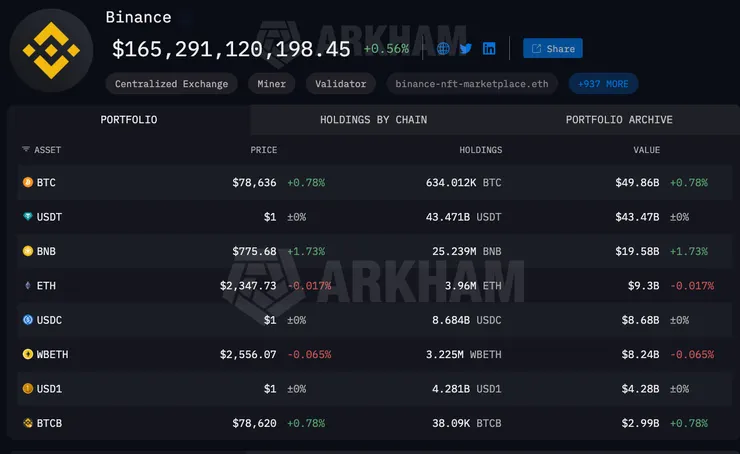Open the USDT asset name
The width and height of the screenshot is (740, 454).
point(49,217)
